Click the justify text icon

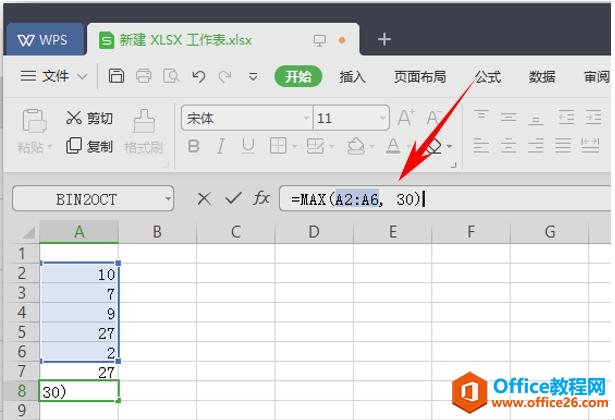click(563, 145)
